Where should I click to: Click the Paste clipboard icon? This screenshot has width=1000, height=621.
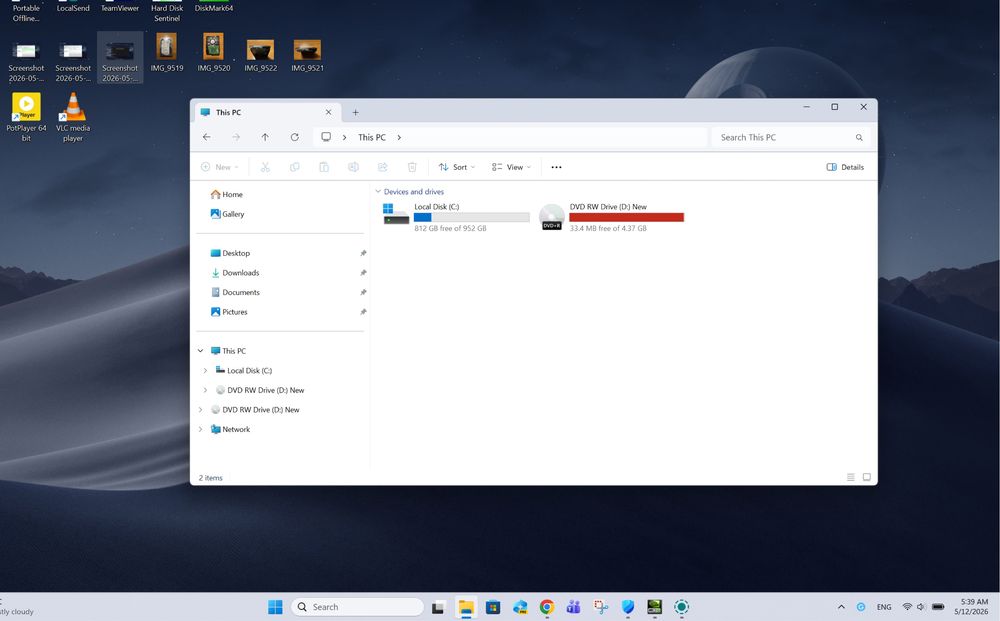[x=324, y=167]
